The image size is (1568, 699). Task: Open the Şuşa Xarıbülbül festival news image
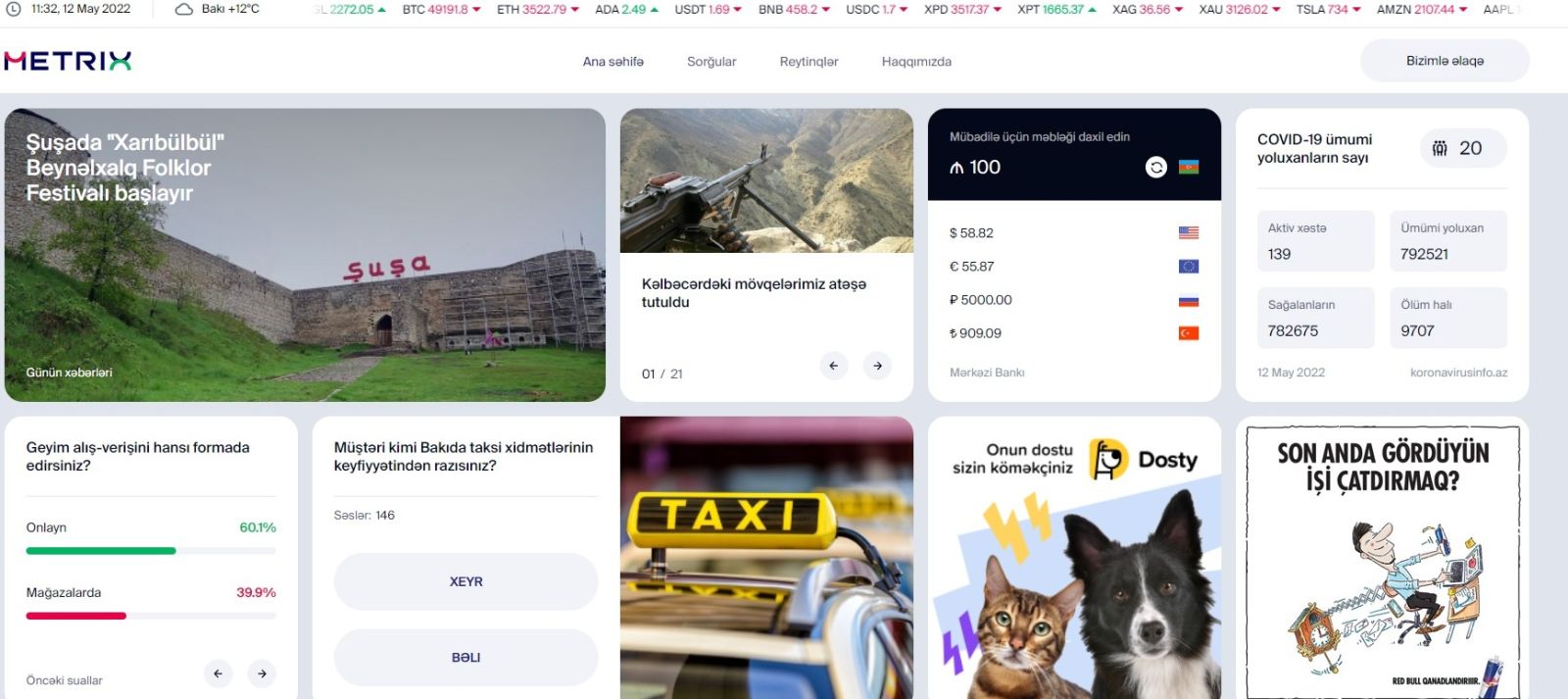(305, 255)
